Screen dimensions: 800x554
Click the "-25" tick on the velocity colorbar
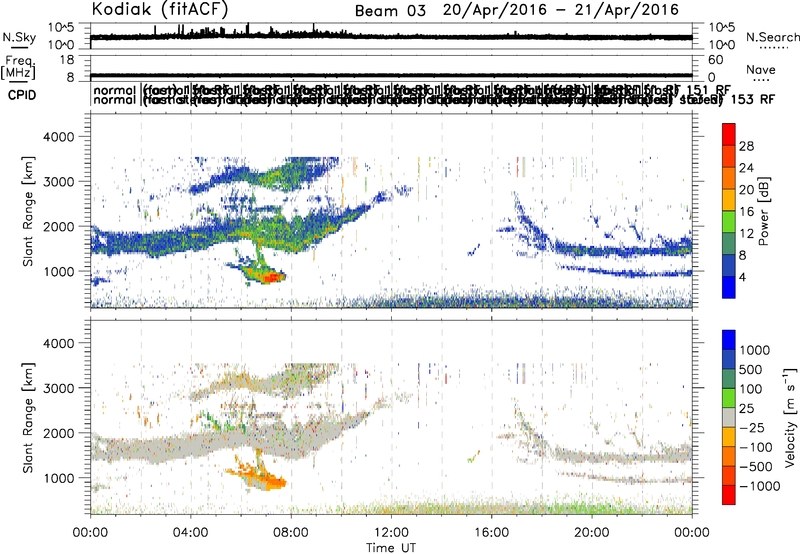(752, 427)
